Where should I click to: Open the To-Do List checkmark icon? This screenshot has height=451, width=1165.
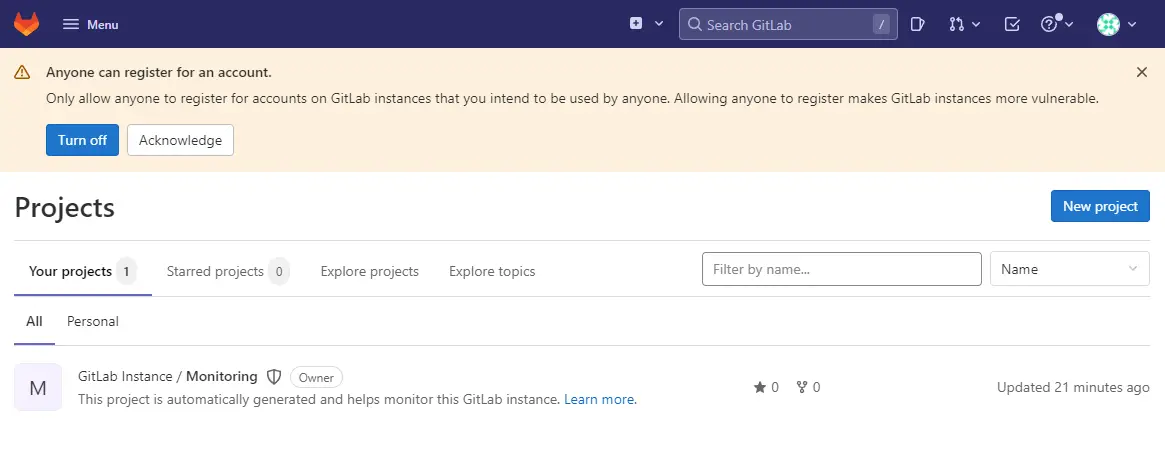1012,25
